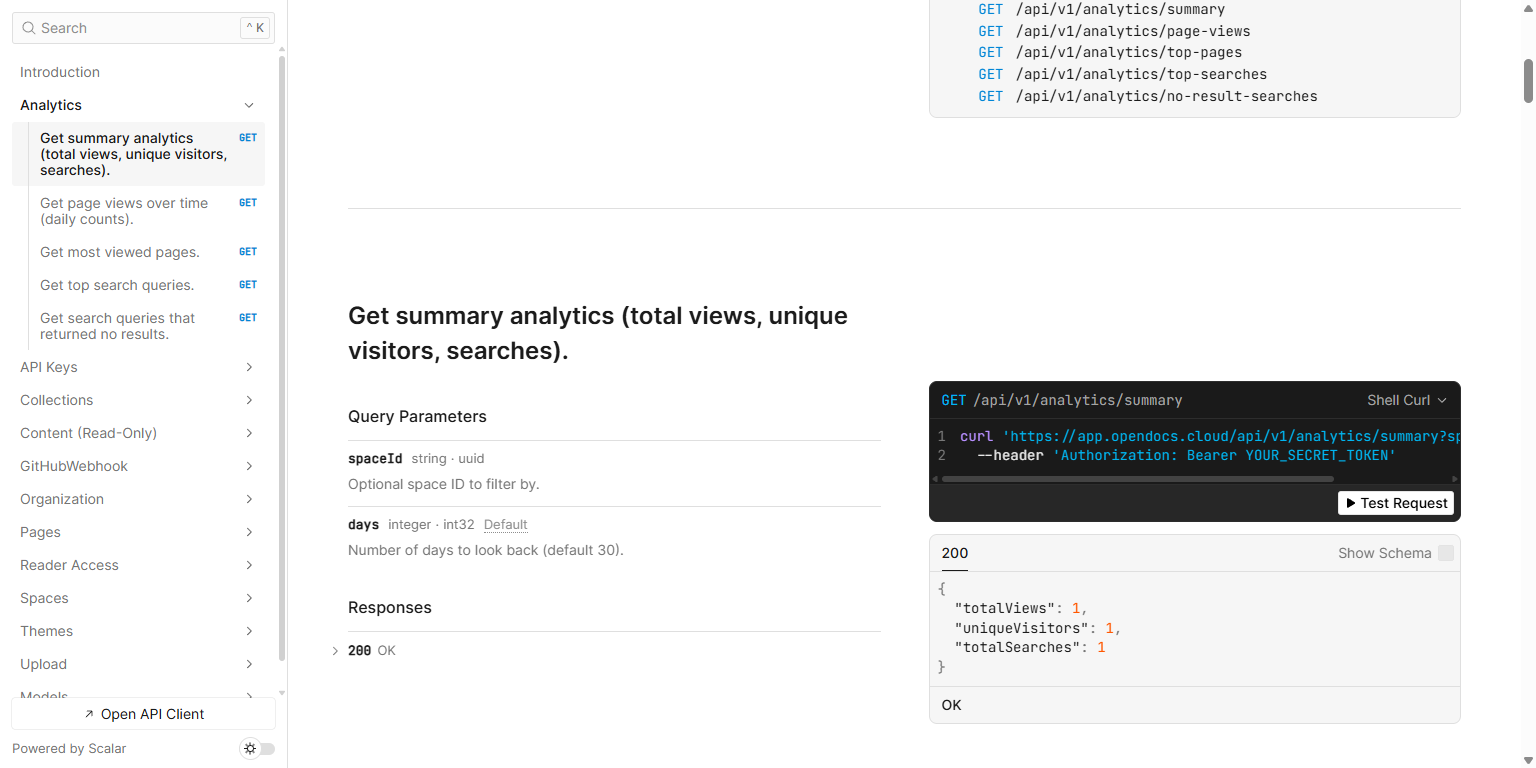Click the page vertical scrollbar thumb
The height and width of the screenshot is (768, 1536).
pos(1528,81)
